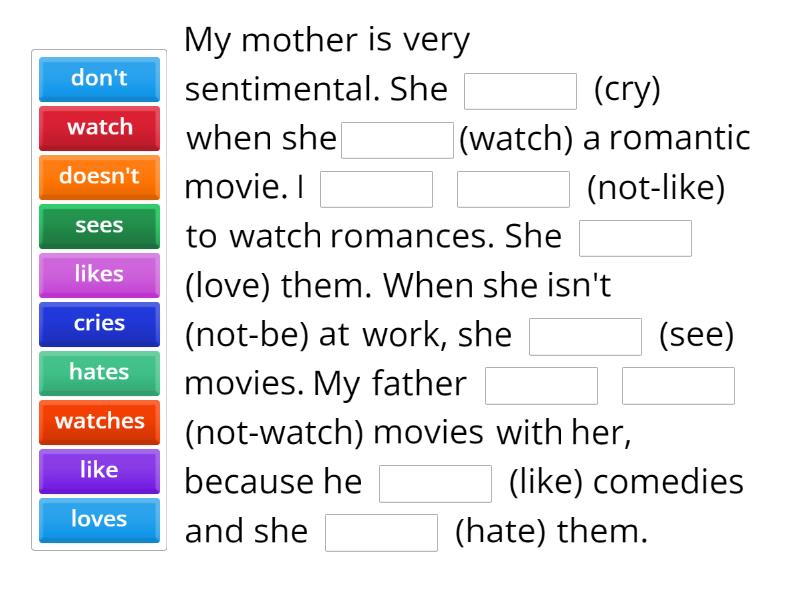Click the blank right before (not-like)
The image size is (800, 600).
tap(513, 189)
